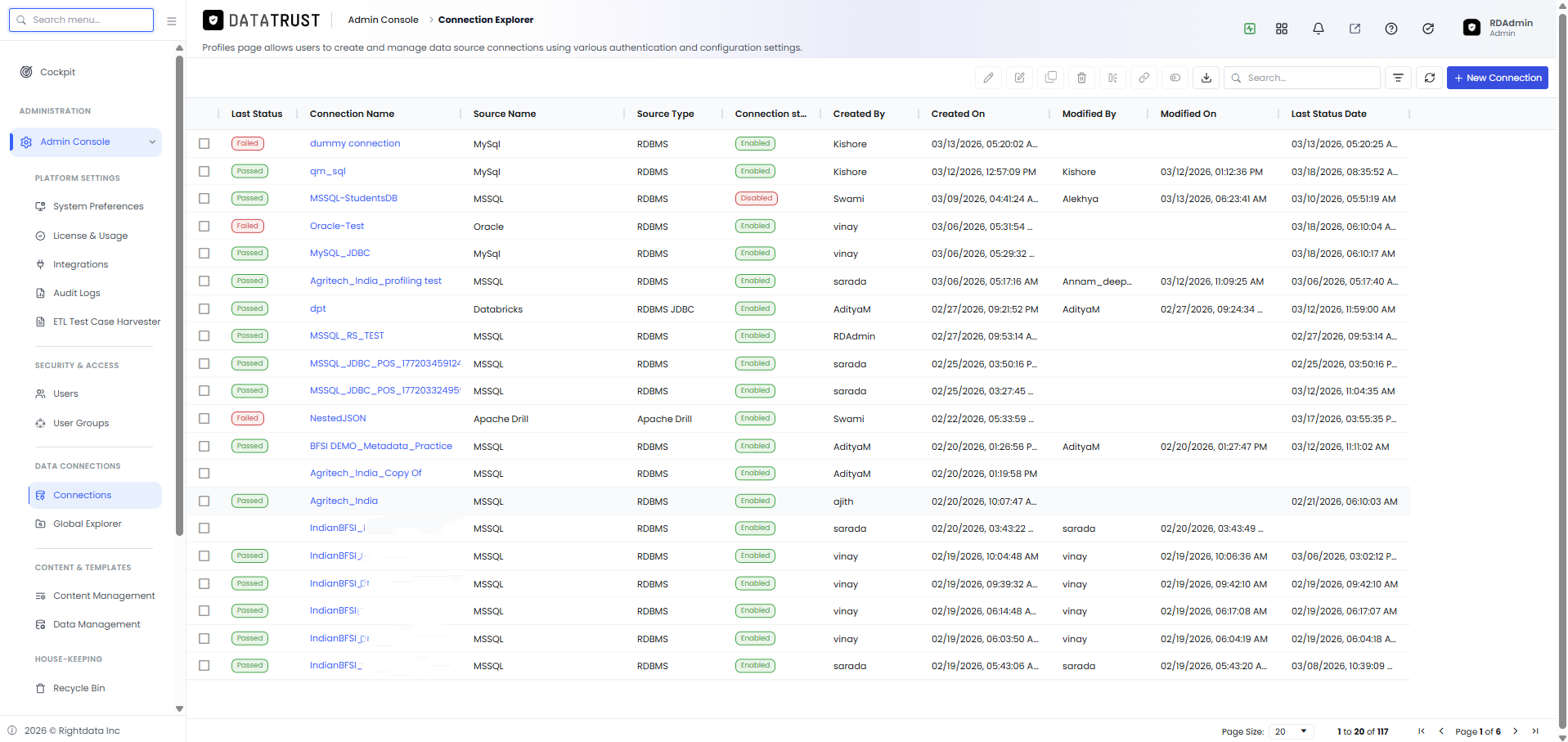Screen dimensions: 1568x742
Task: Click the apps grid icon in the header
Action: 1281,29
